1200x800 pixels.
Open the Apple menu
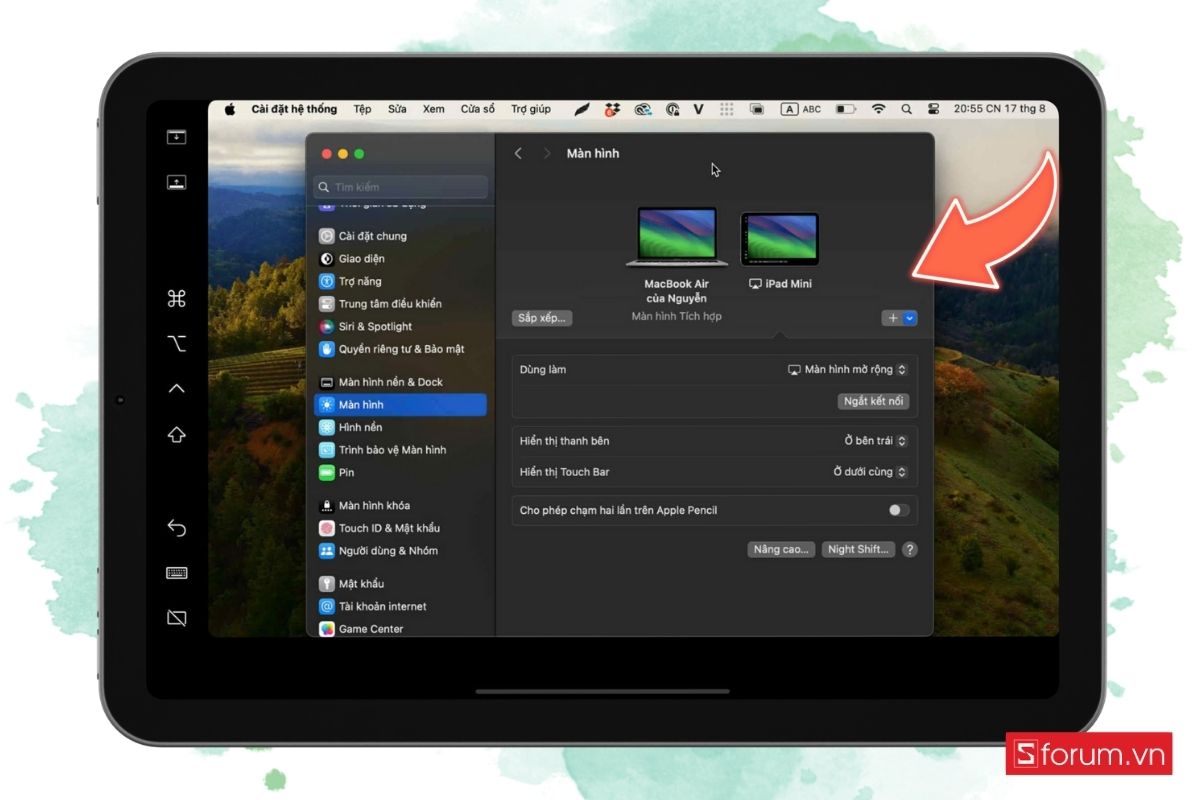pyautogui.click(x=229, y=109)
